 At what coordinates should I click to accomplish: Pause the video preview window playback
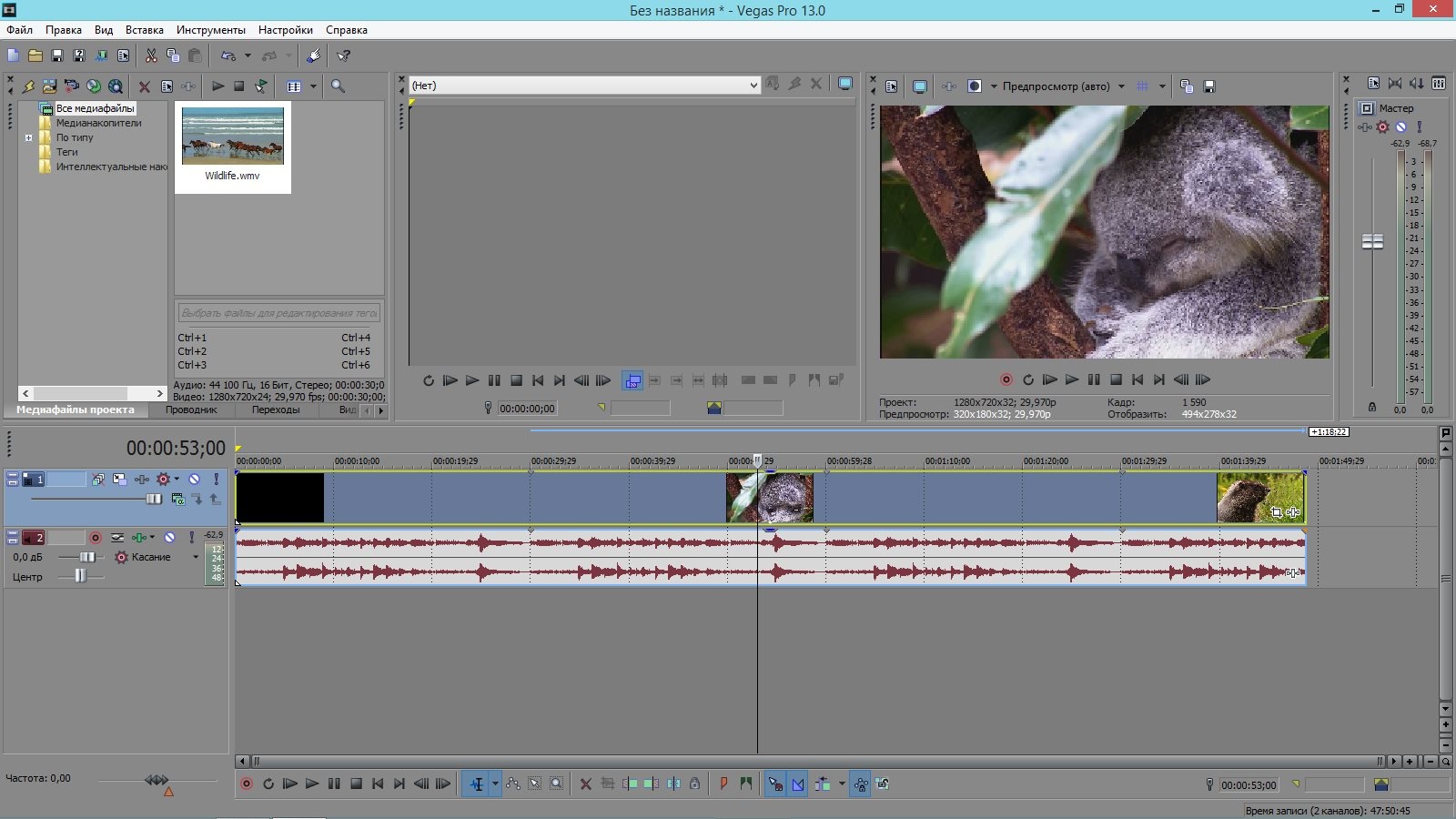coord(1094,379)
